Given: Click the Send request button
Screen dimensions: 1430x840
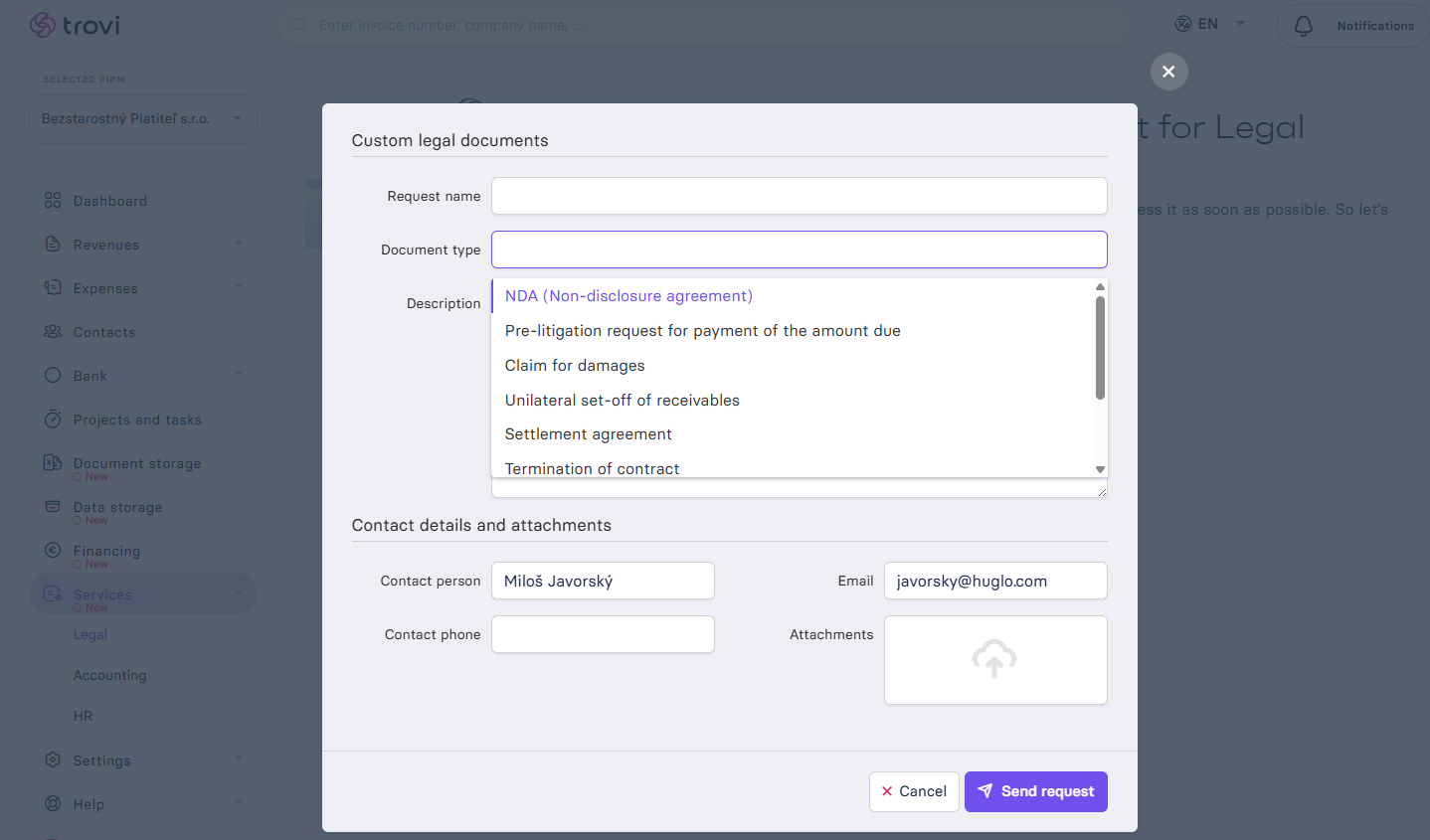Looking at the screenshot, I should coord(1036,791).
